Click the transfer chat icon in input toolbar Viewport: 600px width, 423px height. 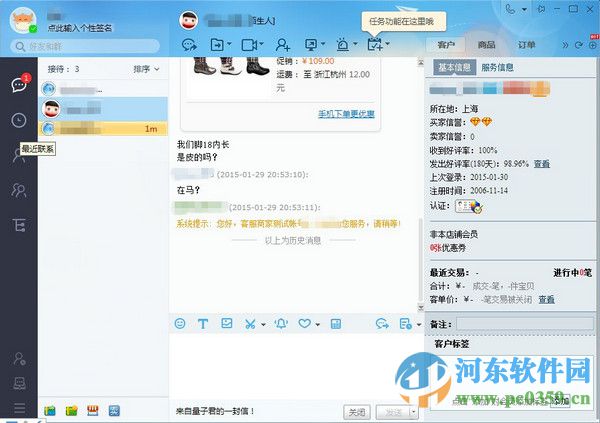coord(382,324)
